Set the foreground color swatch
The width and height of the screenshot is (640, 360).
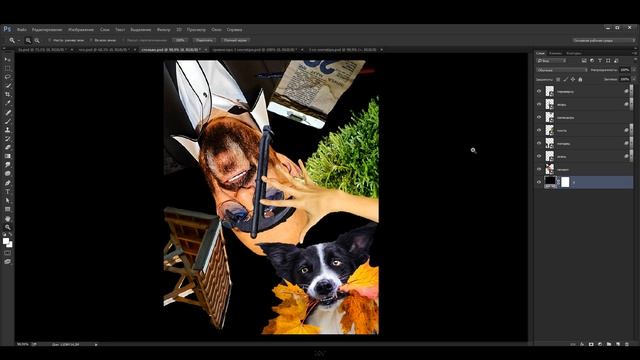pos(6,241)
